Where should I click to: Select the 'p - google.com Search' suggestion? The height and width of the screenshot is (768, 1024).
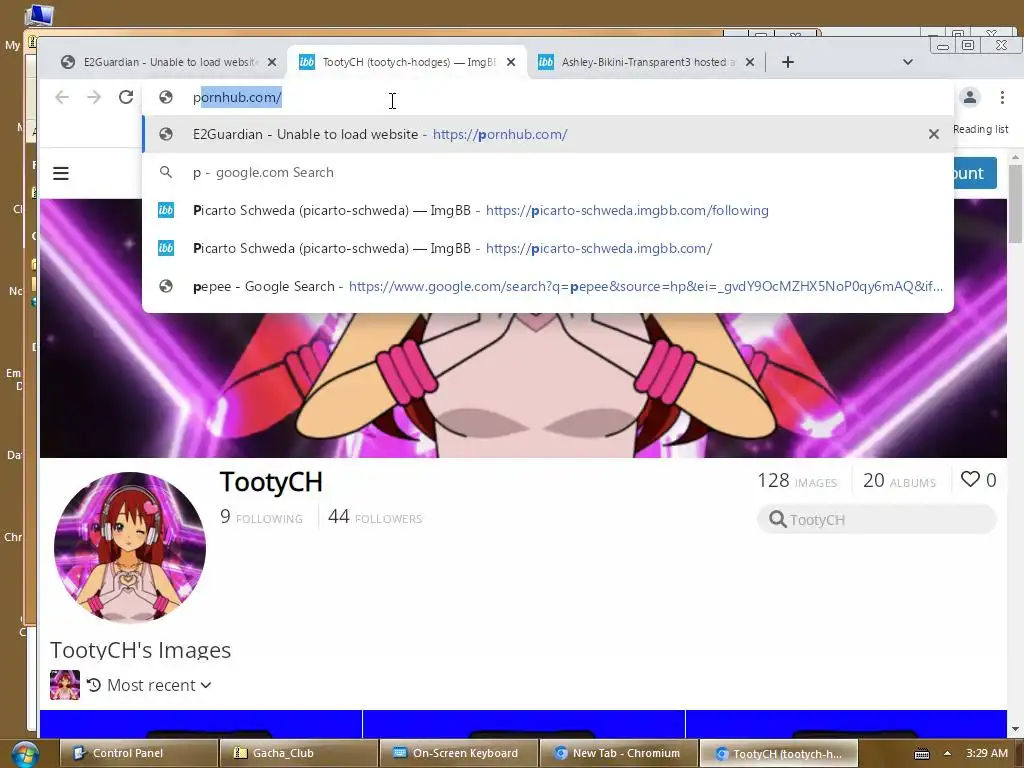pyautogui.click(x=548, y=172)
